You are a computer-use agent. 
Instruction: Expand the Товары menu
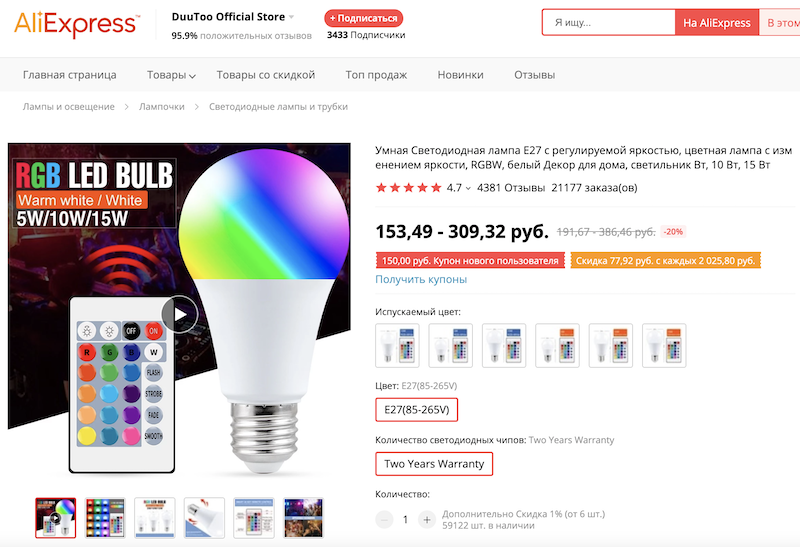[x=170, y=75]
